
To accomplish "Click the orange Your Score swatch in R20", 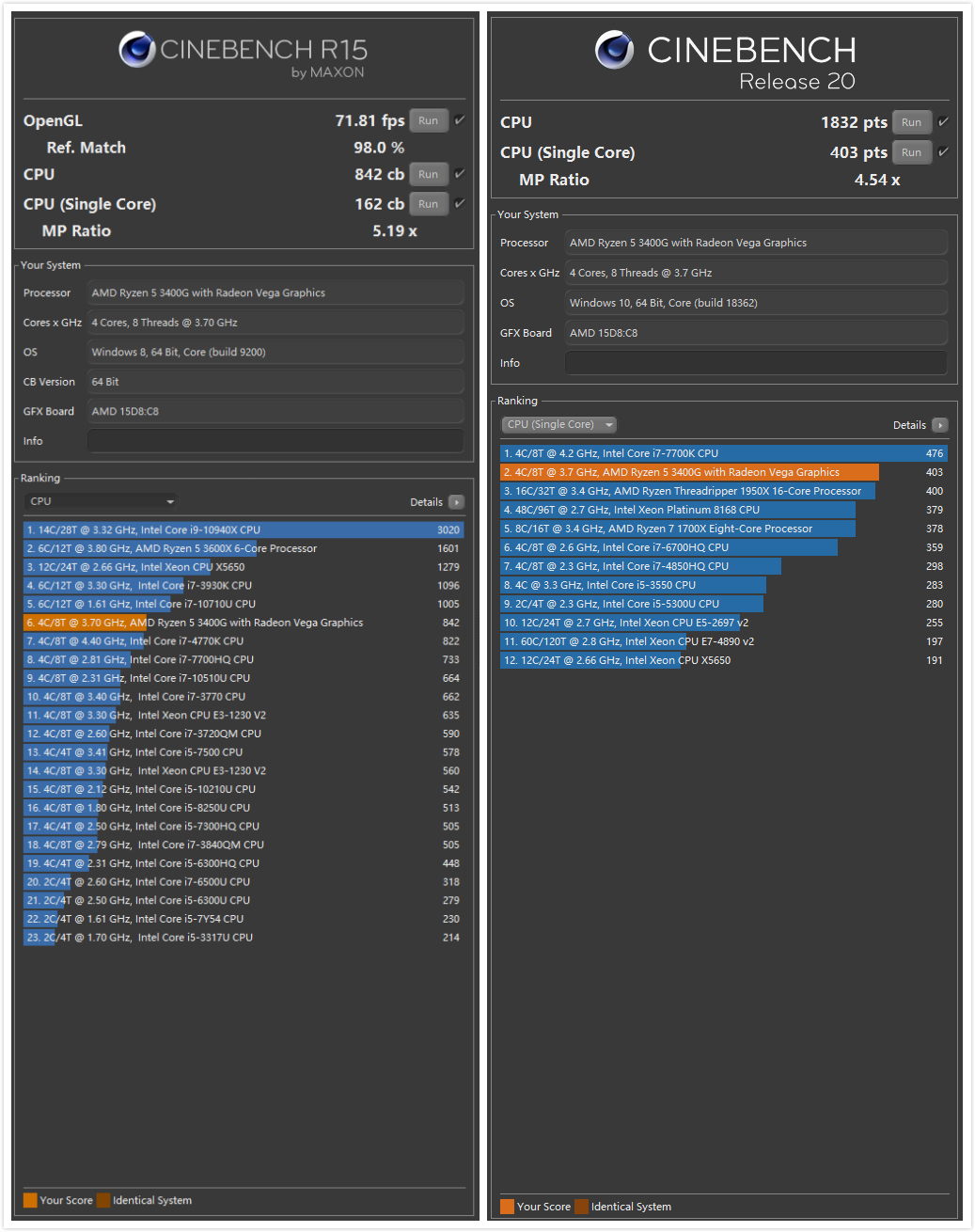I will point(508,1207).
